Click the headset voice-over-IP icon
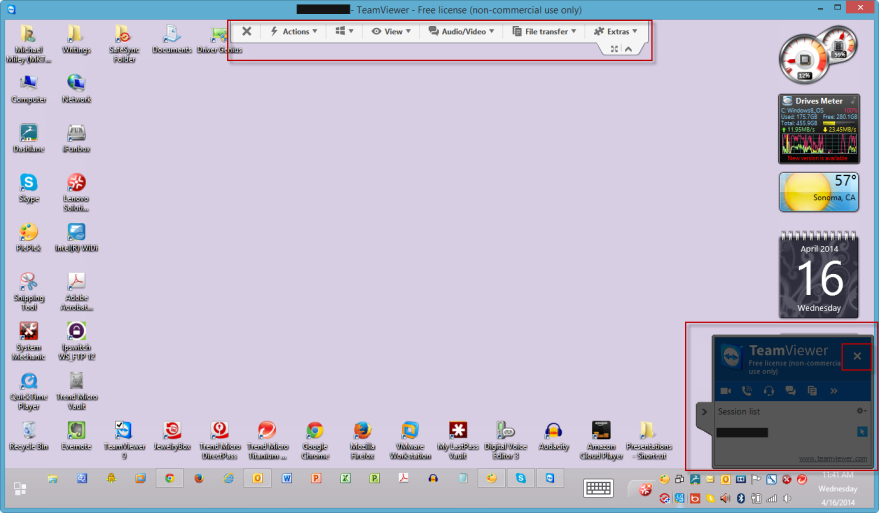This screenshot has height=513, width=879. pyautogui.click(x=768, y=390)
